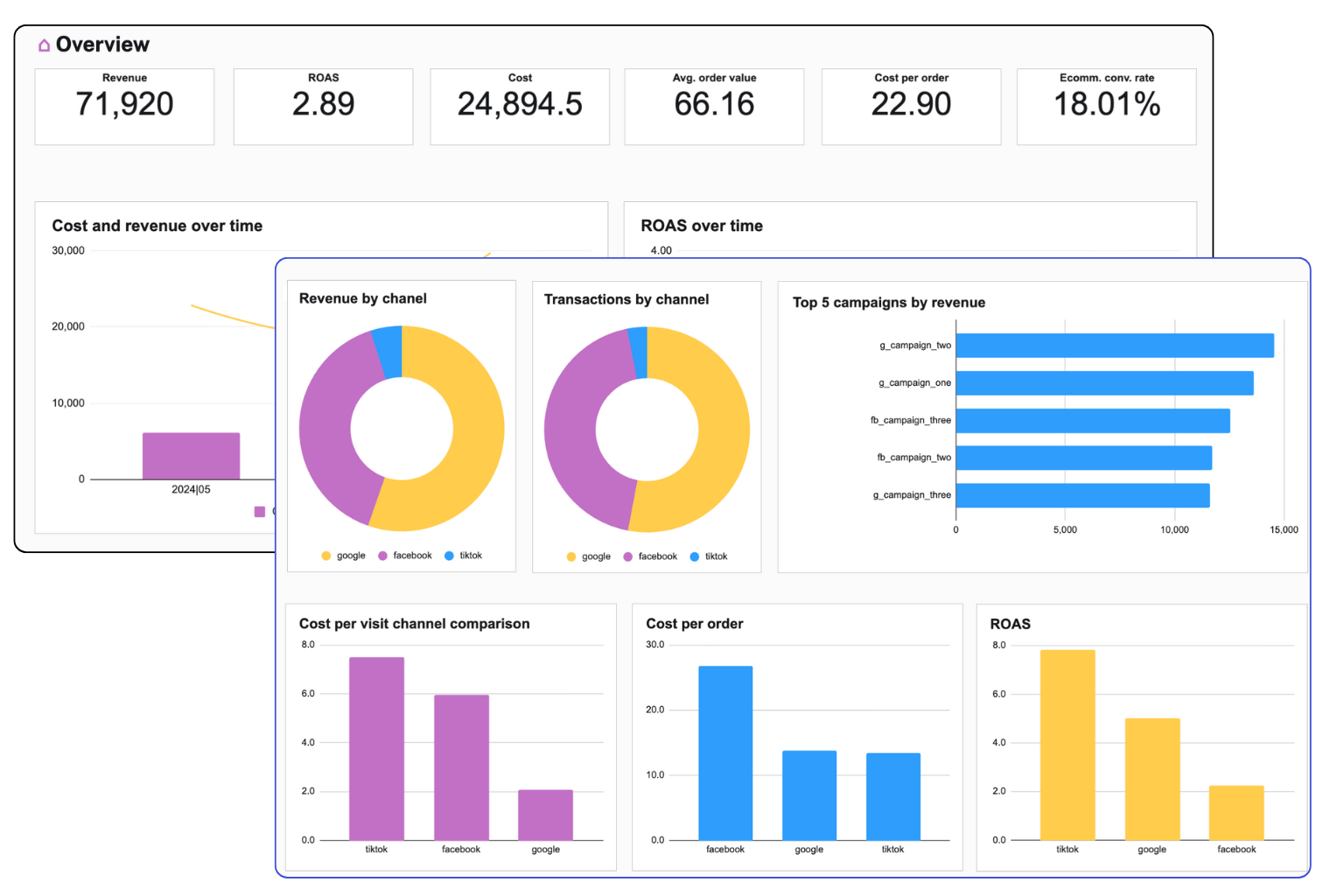This screenshot has width=1344, height=896.
Task: Click the g_campaign_one bar
Action: (1104, 383)
